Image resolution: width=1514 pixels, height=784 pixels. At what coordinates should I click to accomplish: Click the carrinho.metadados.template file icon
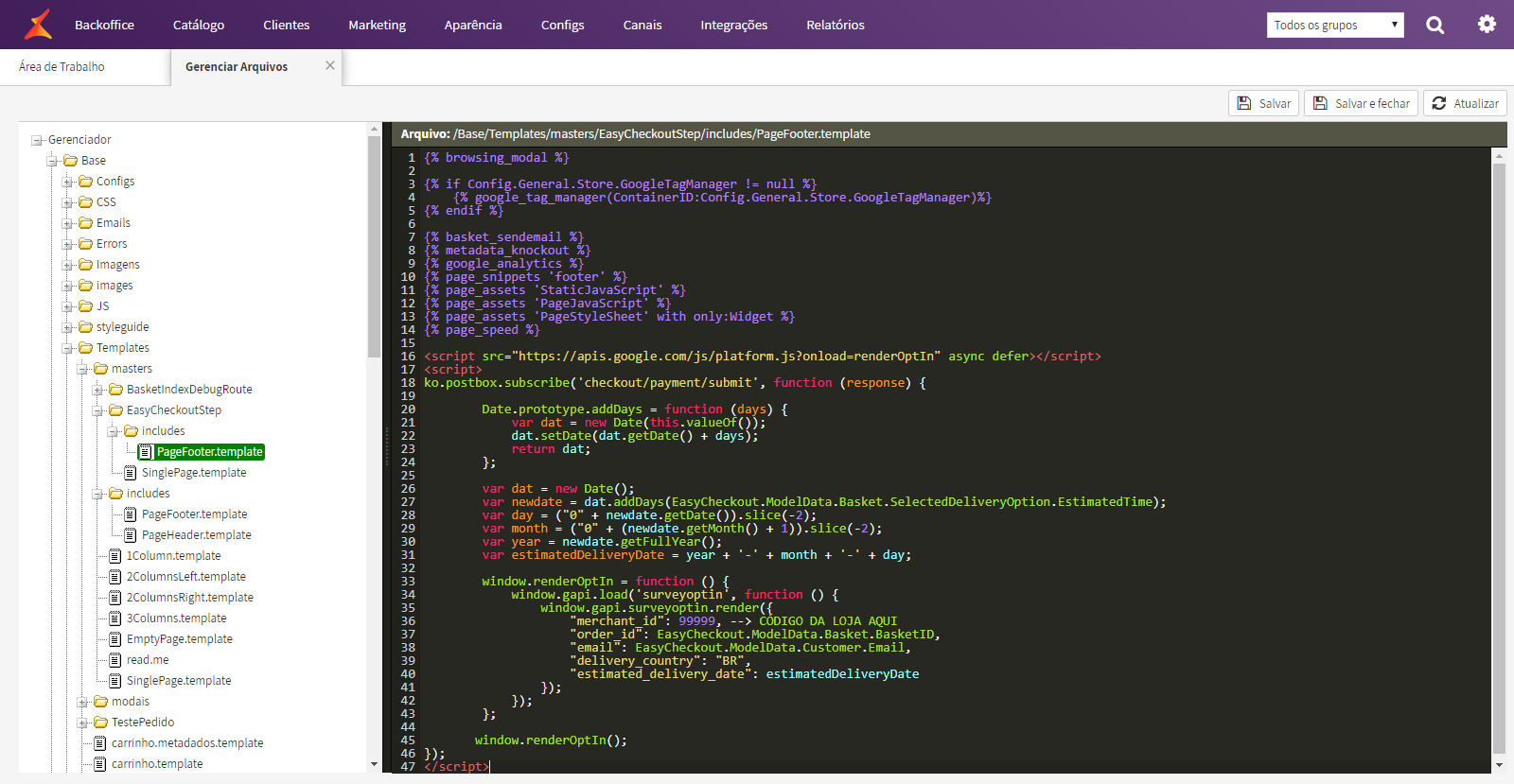pyautogui.click(x=100, y=743)
